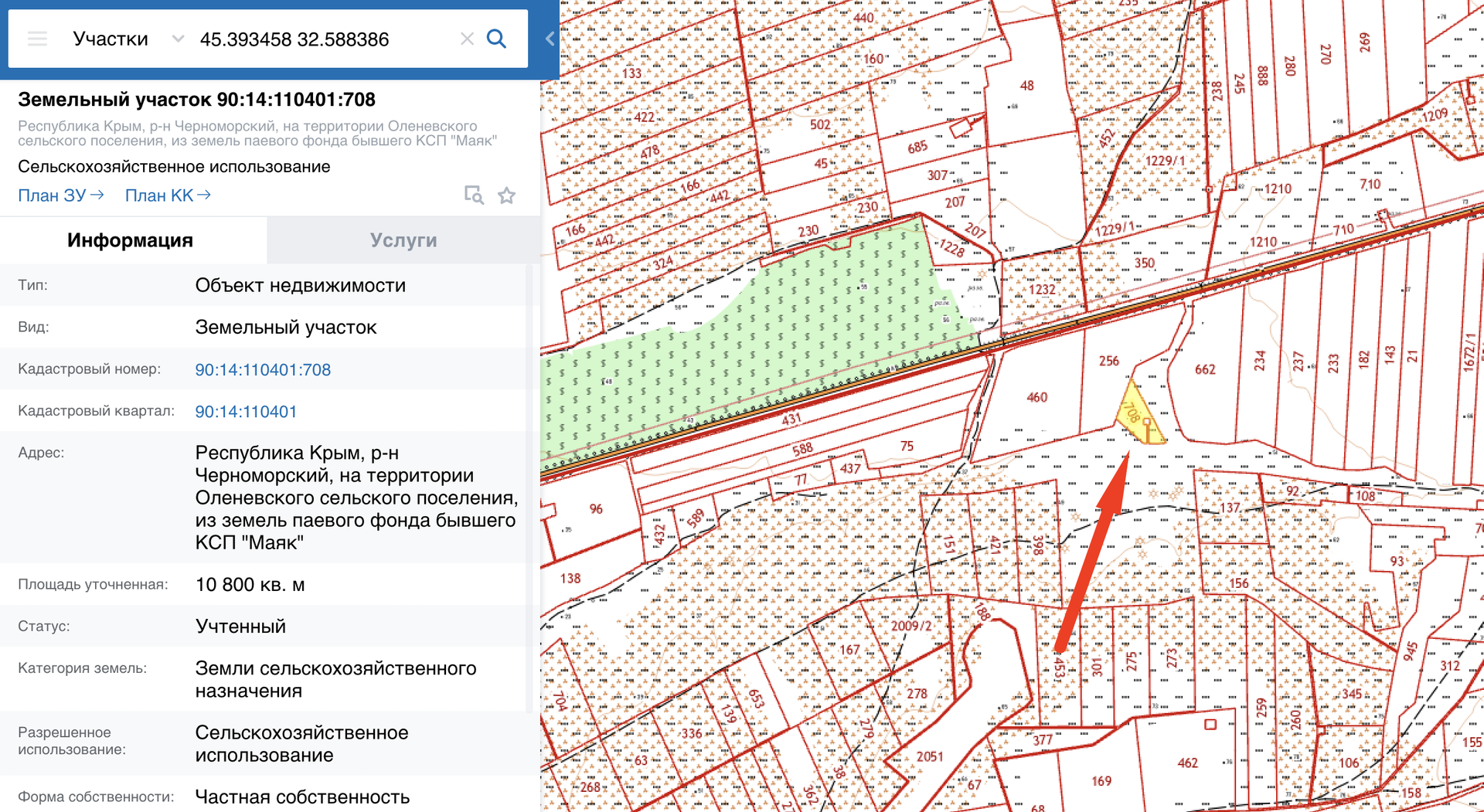Select parcel 336 on the map
This screenshot has width=1484, height=812.
(691, 733)
